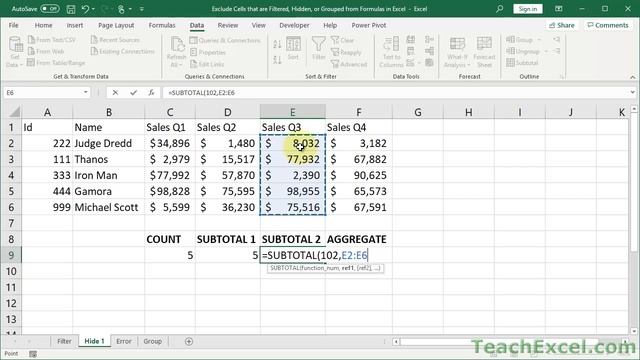Add a new sheet with plus icon

point(189,341)
